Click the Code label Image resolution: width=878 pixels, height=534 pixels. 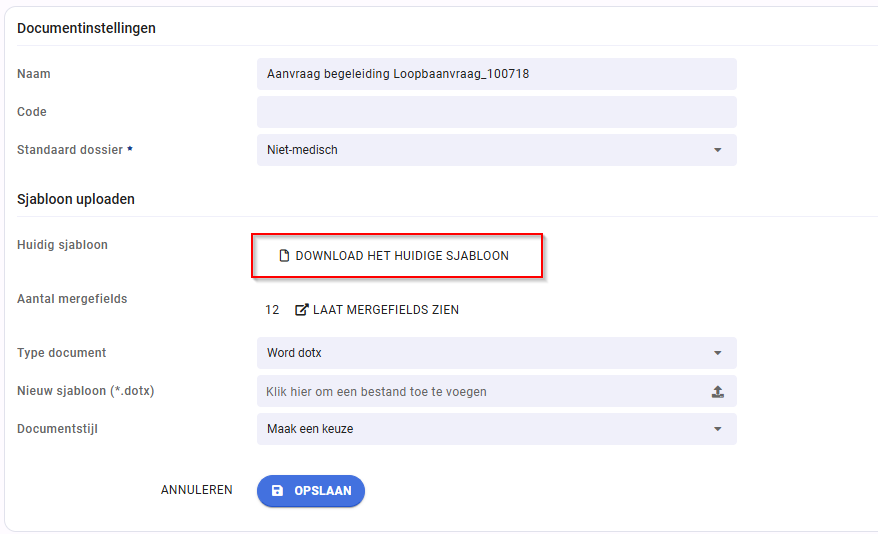(x=32, y=112)
